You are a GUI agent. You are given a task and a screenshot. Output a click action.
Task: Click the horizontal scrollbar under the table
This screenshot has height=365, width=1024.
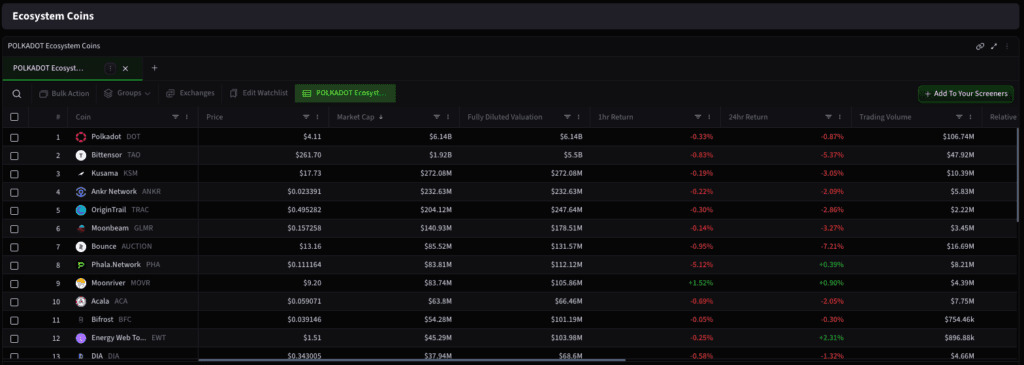pyautogui.click(x=411, y=360)
